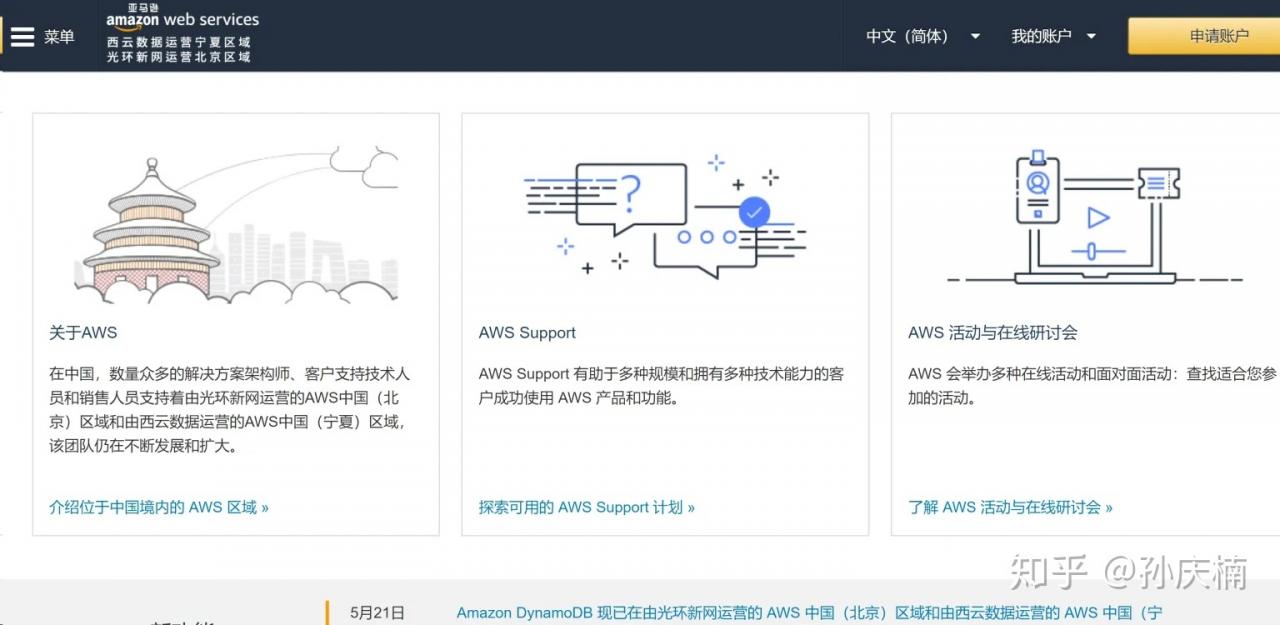Click the online seminar laptop illustration
This screenshot has height=625, width=1280.
[x=1095, y=218]
